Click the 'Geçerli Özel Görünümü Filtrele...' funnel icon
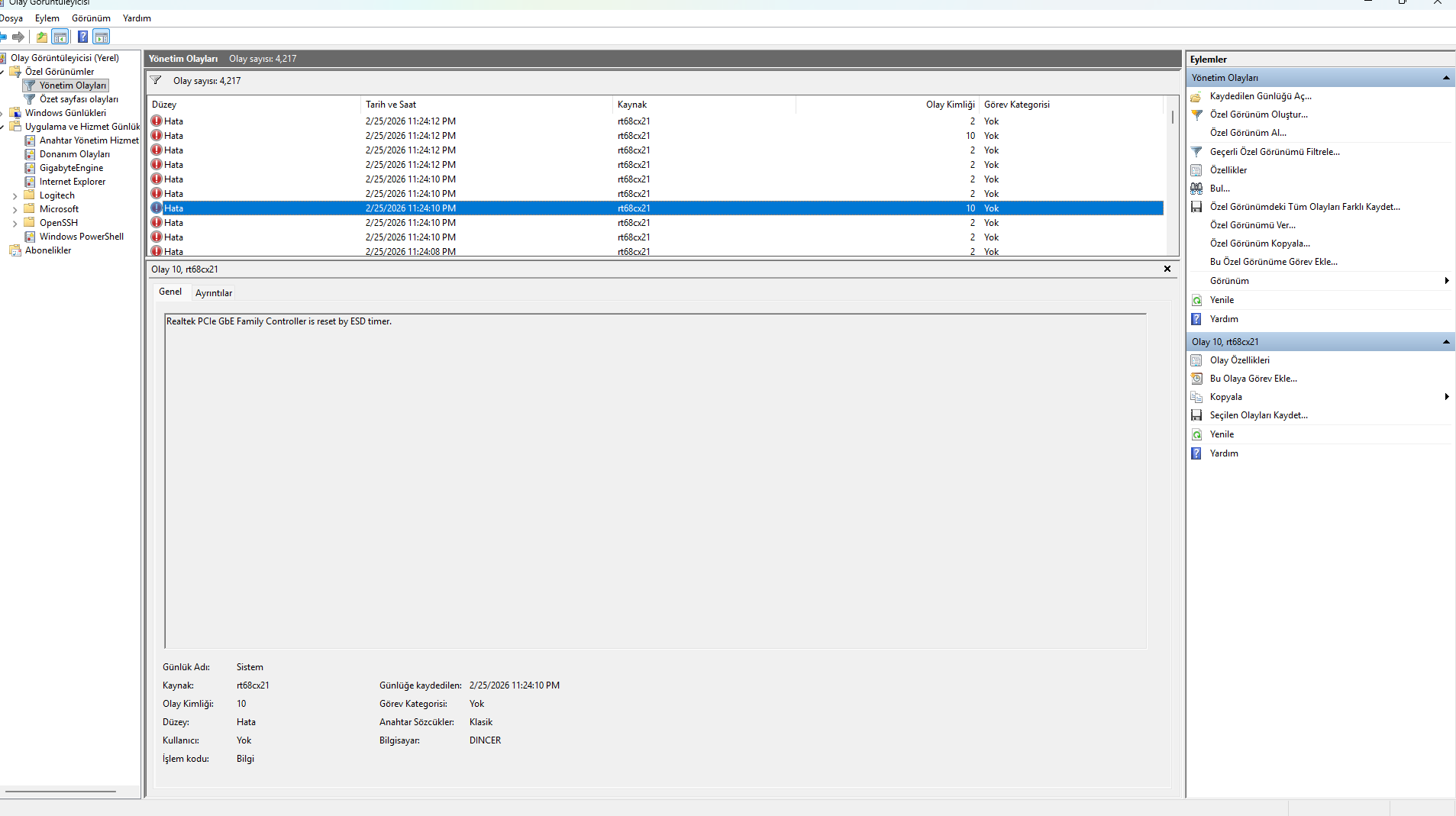Image resolution: width=1456 pixels, height=816 pixels. click(1196, 152)
